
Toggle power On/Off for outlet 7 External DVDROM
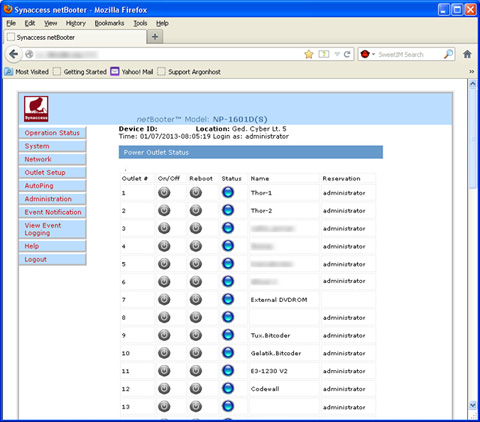pos(164,299)
